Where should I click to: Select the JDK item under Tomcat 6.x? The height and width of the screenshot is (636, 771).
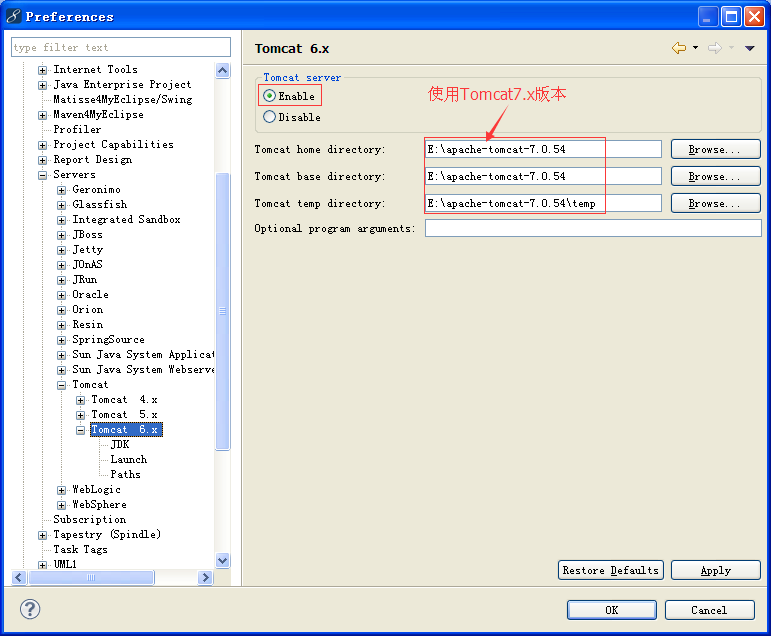pos(120,444)
